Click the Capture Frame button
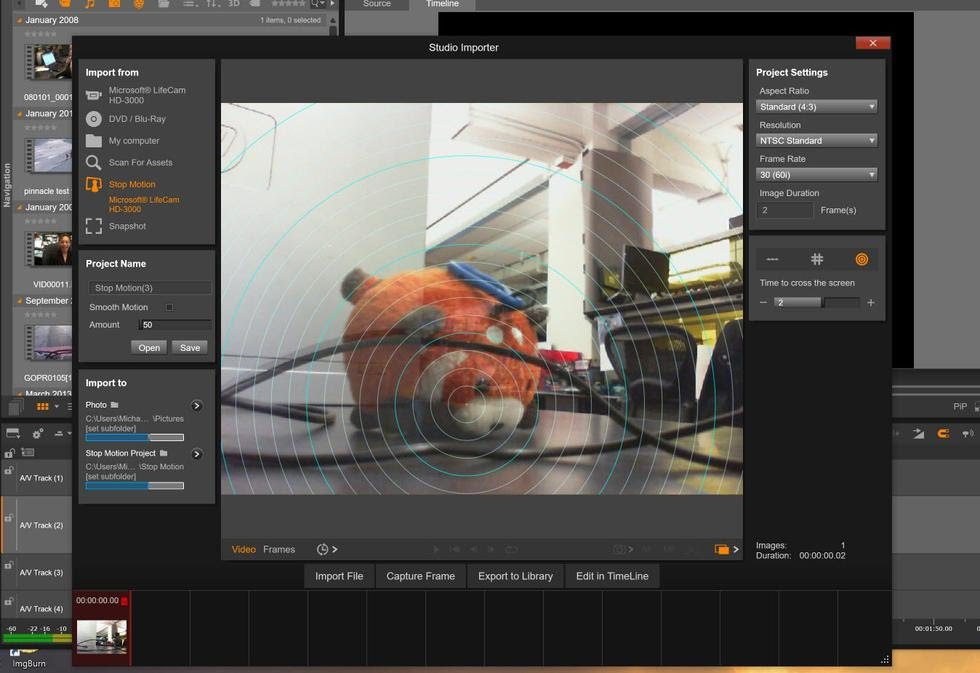 coord(421,576)
